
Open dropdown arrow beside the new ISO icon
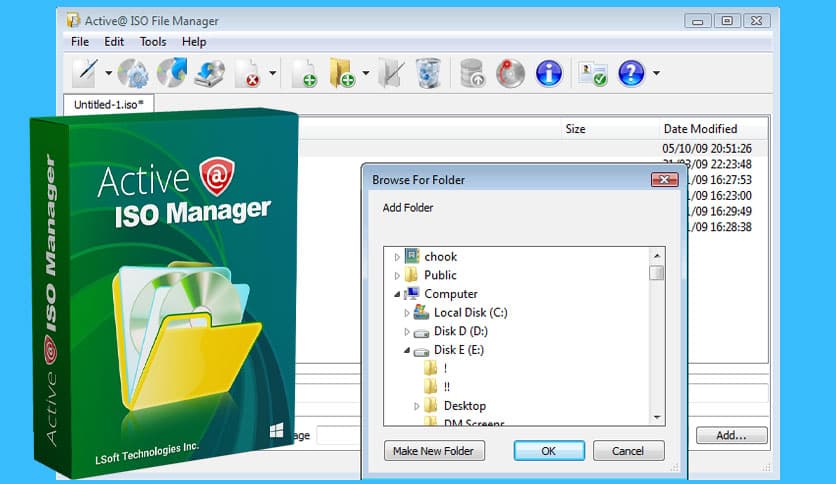click(x=108, y=73)
